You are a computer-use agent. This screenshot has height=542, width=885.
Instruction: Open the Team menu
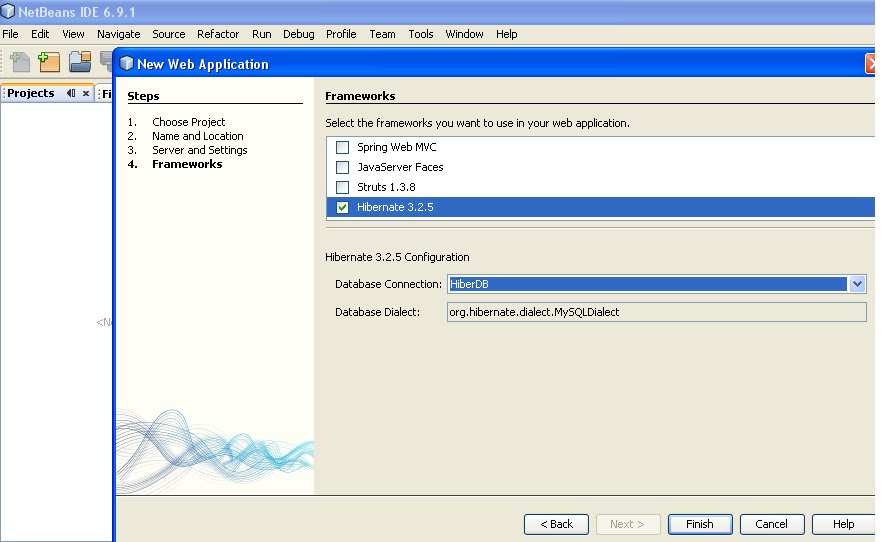pyautogui.click(x=382, y=34)
